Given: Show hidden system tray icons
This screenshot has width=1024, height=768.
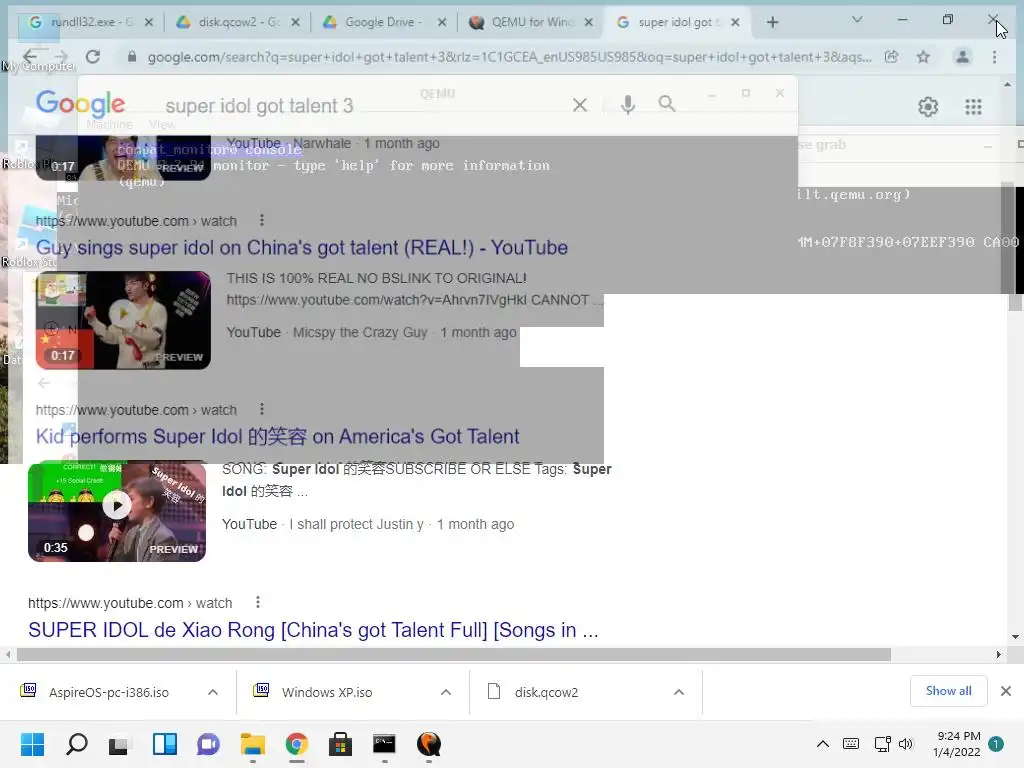Looking at the screenshot, I should tap(823, 744).
